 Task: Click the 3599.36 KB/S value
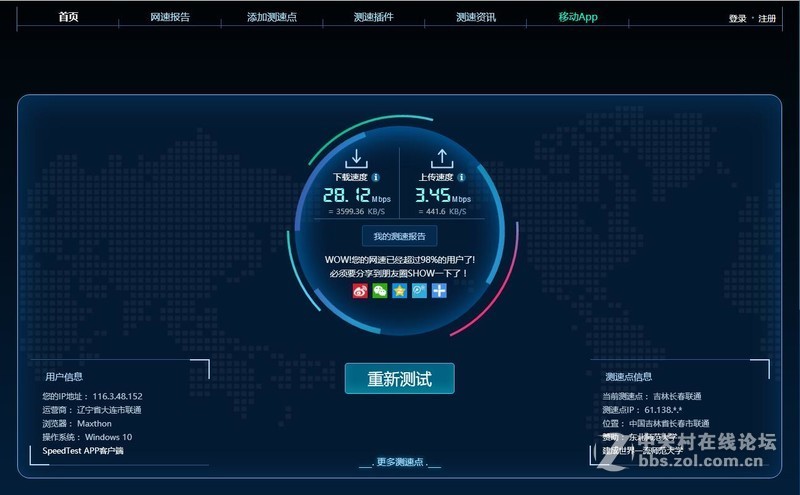[x=356, y=211]
